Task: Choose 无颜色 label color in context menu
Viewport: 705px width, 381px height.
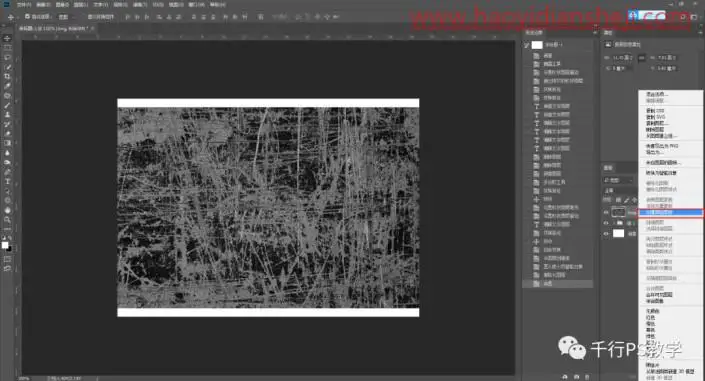Action: pos(653,311)
